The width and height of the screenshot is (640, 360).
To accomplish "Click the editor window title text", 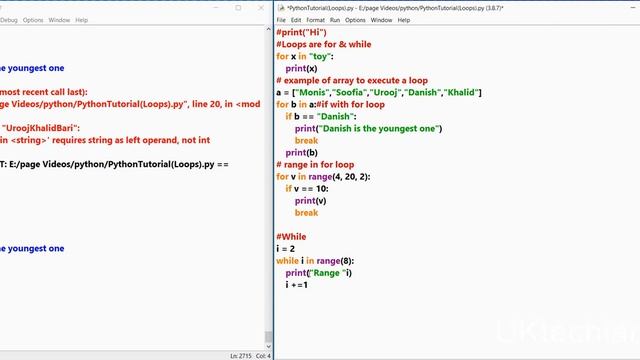I will pos(395,8).
